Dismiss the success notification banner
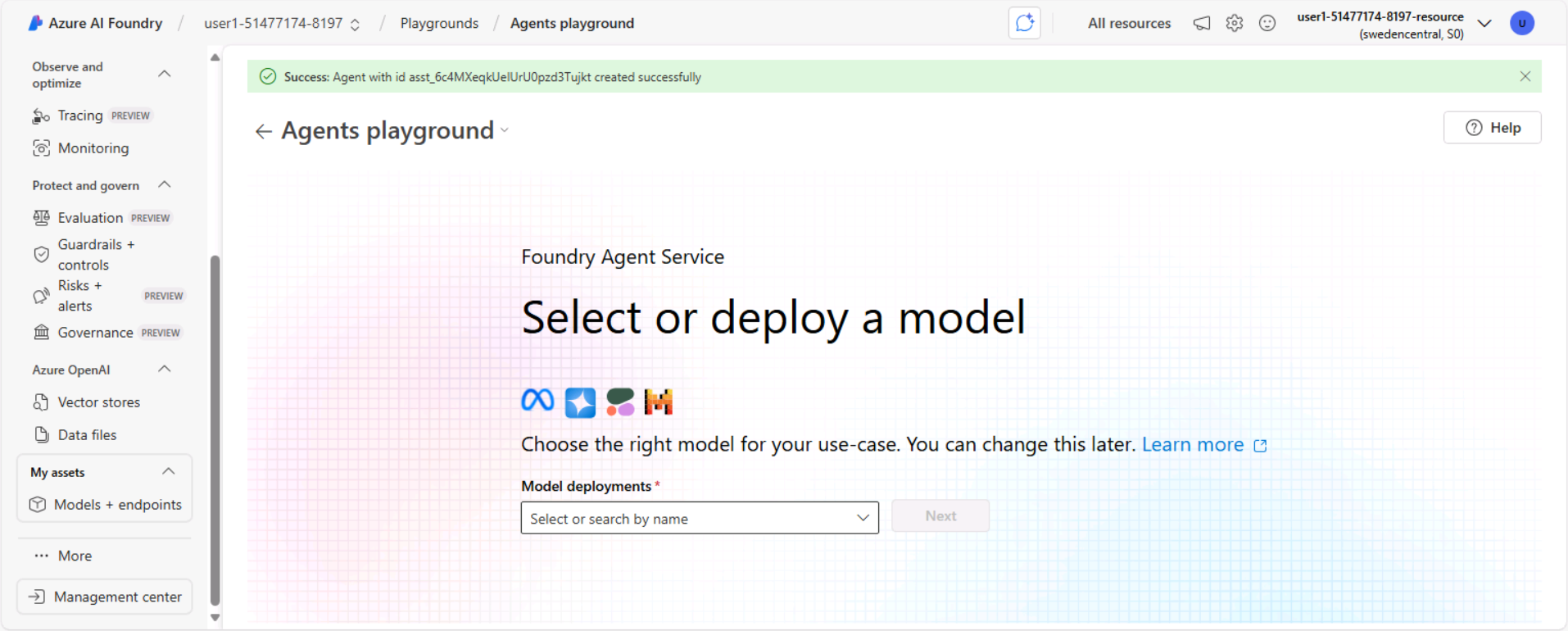The height and width of the screenshot is (631, 1568). tap(1525, 76)
